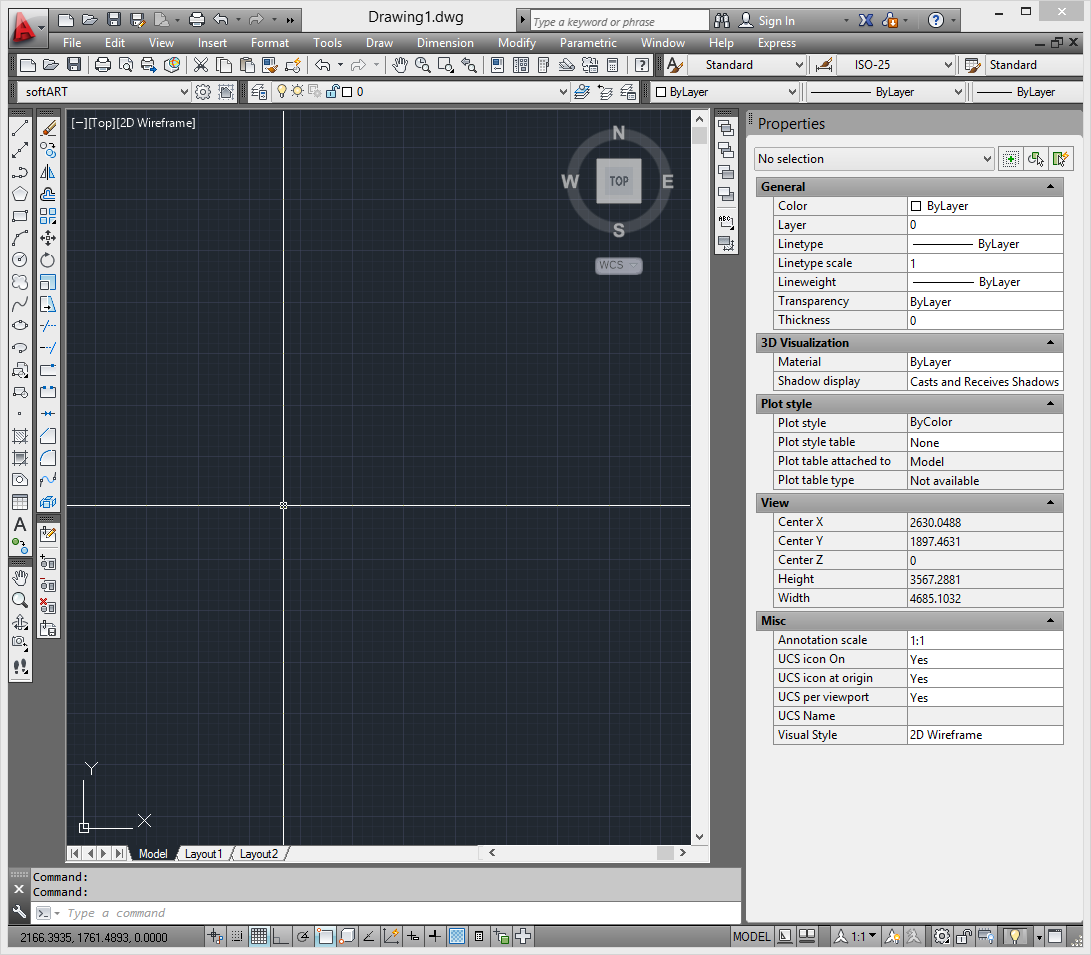
Task: Toggle Object Snap in status bar
Action: point(325,937)
